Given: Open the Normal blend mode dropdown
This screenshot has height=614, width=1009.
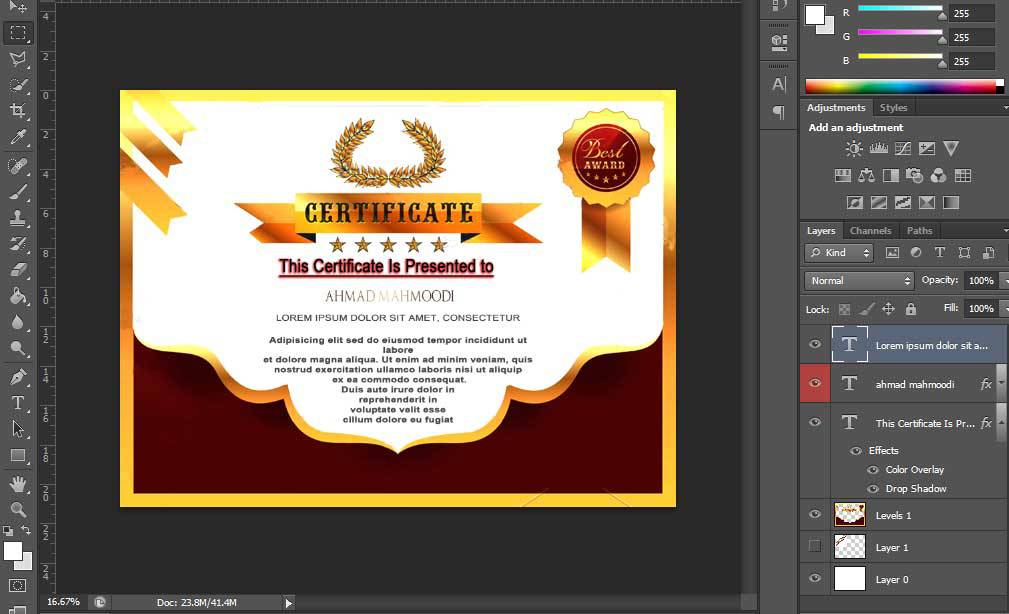Looking at the screenshot, I should 859,281.
